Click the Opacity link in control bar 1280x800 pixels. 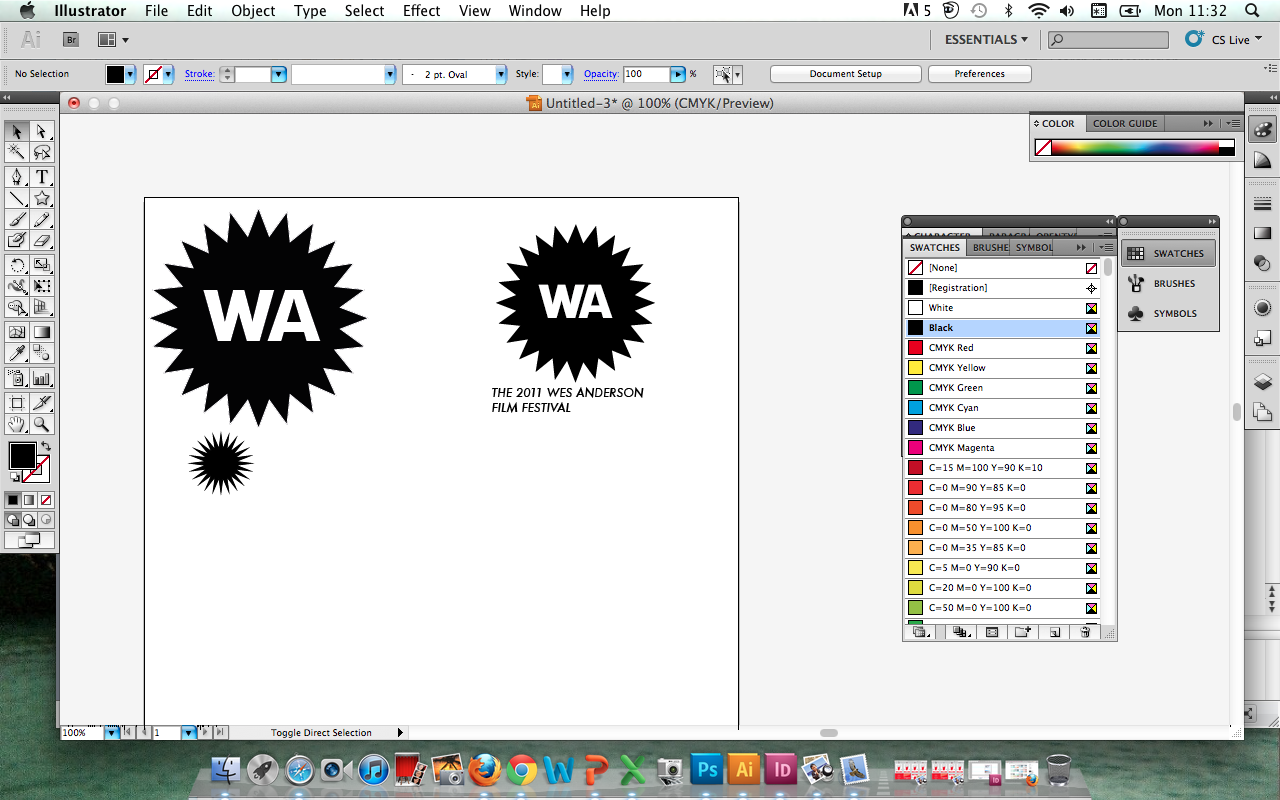click(x=601, y=74)
